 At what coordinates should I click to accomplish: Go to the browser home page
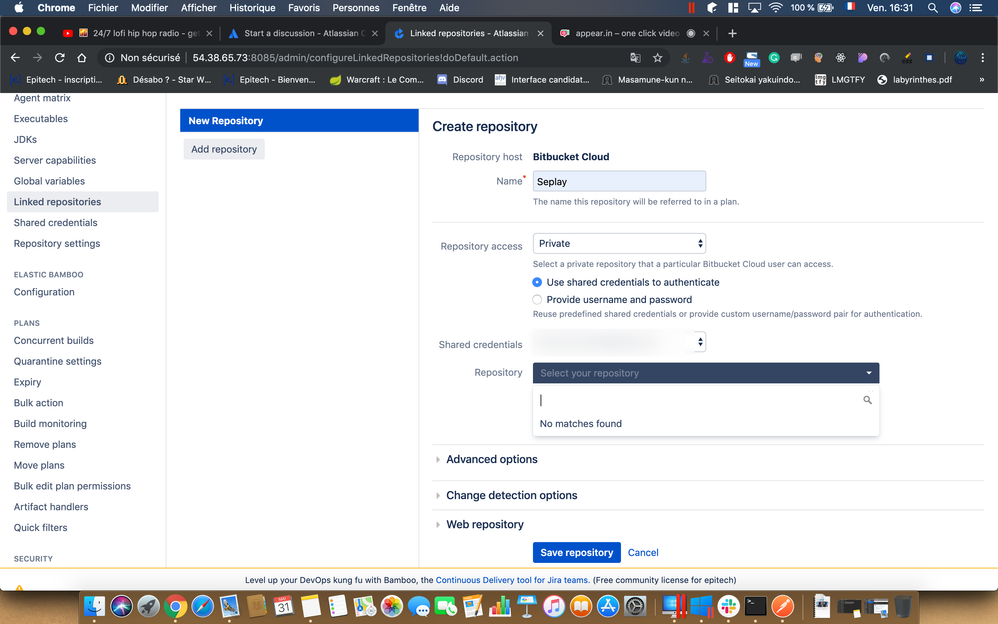[x=81, y=58]
